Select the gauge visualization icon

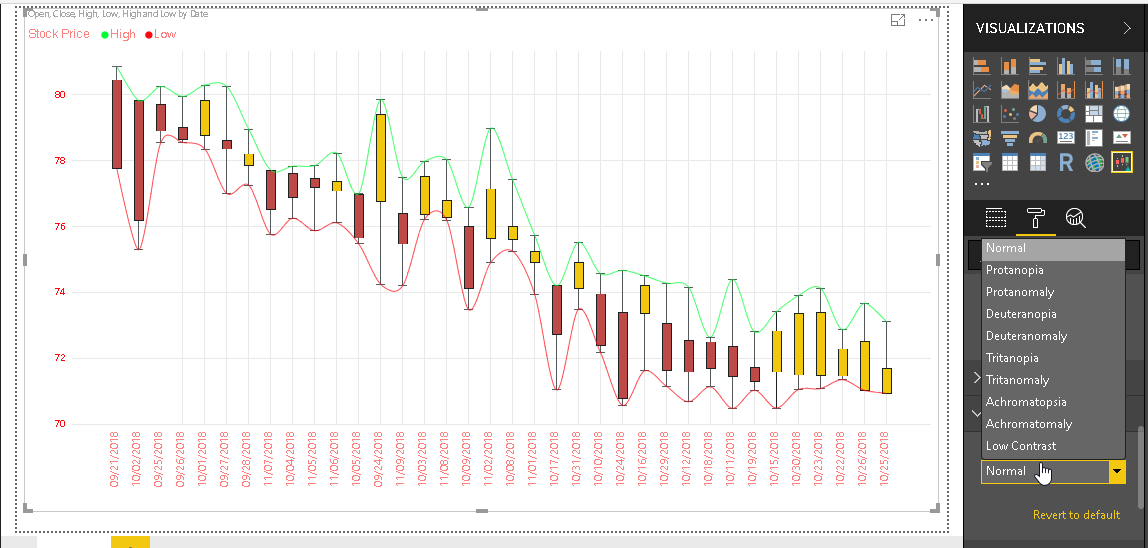(1038, 138)
